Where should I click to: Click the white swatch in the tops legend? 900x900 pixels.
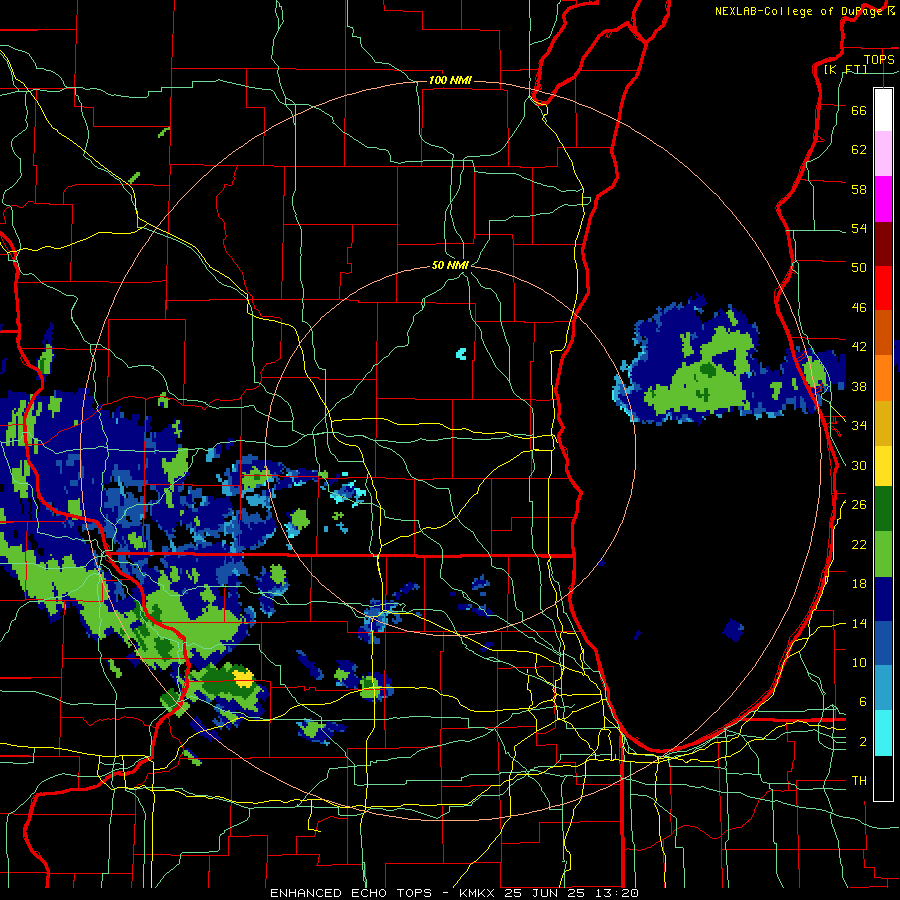click(x=883, y=110)
